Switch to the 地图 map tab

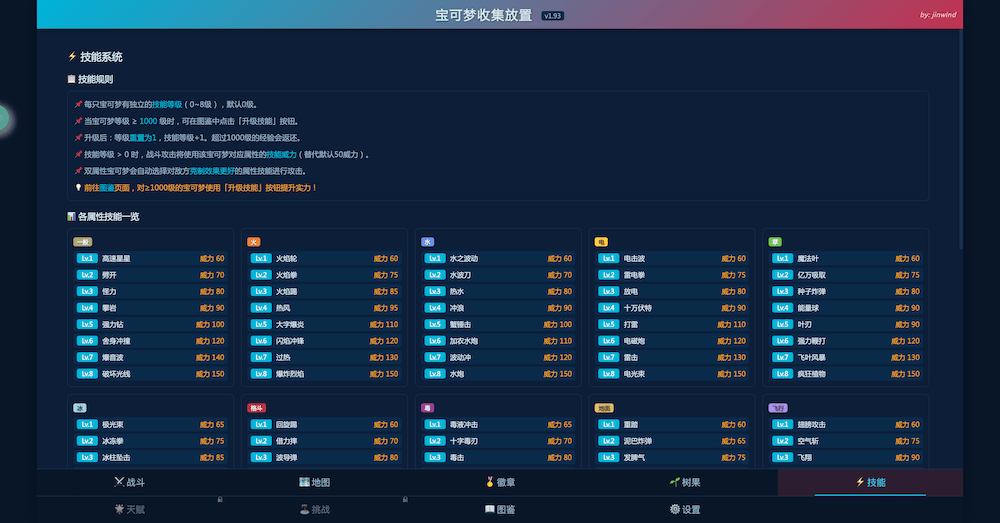click(x=314, y=482)
